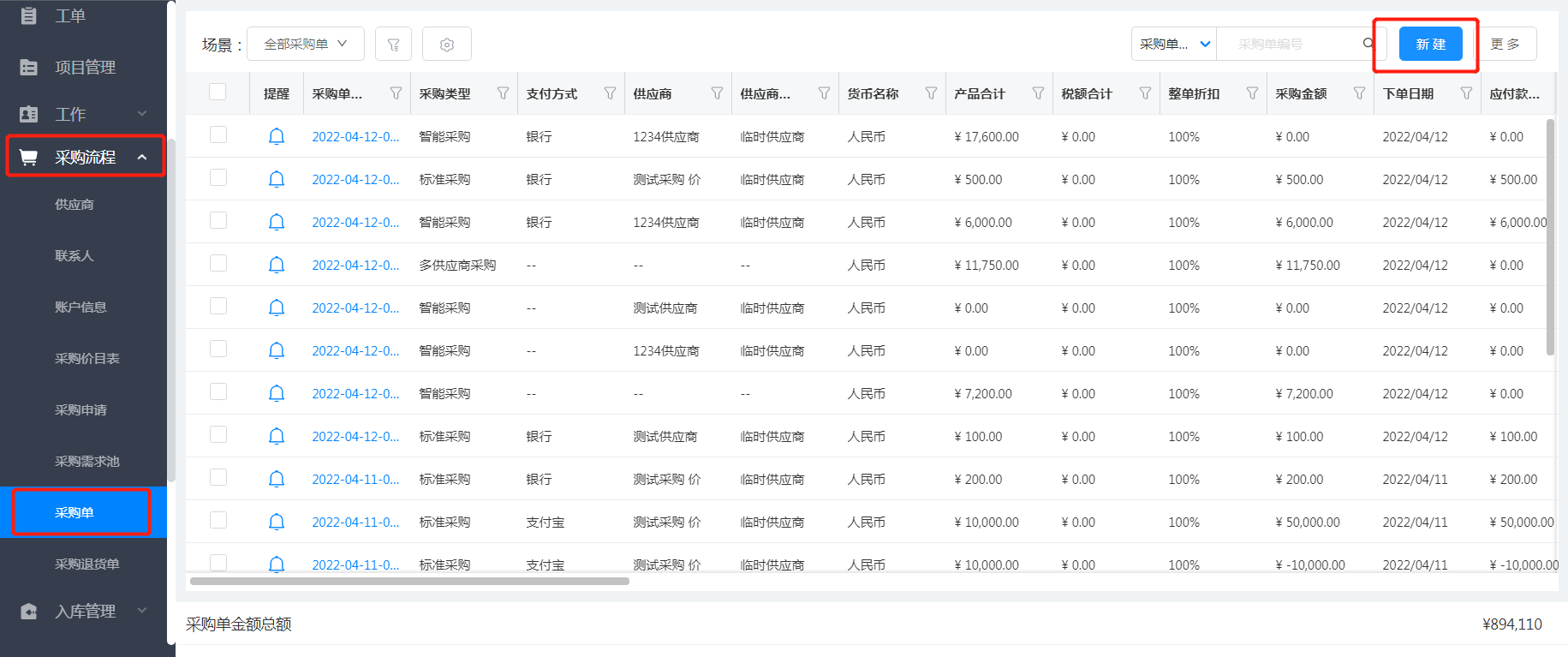
Task: Click the blue 新建 button
Action: pyautogui.click(x=1430, y=44)
